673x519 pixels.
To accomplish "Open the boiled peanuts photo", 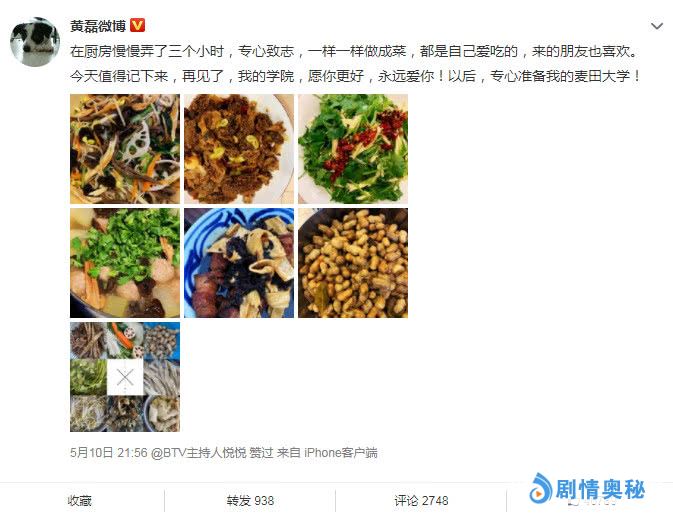I will [x=353, y=263].
